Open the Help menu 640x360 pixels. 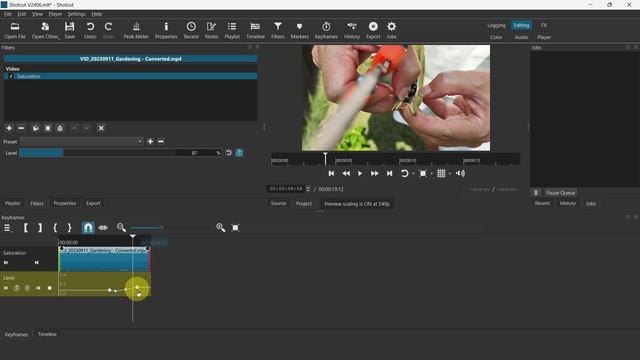[97, 14]
